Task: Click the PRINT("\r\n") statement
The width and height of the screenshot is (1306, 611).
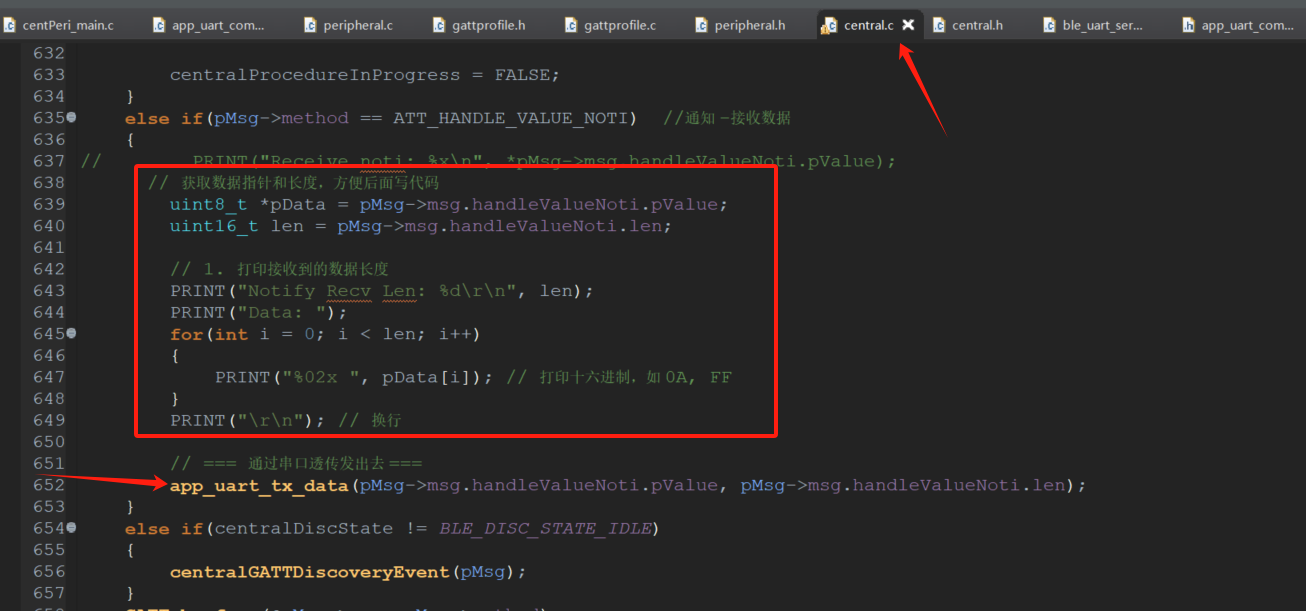Action: [248, 420]
